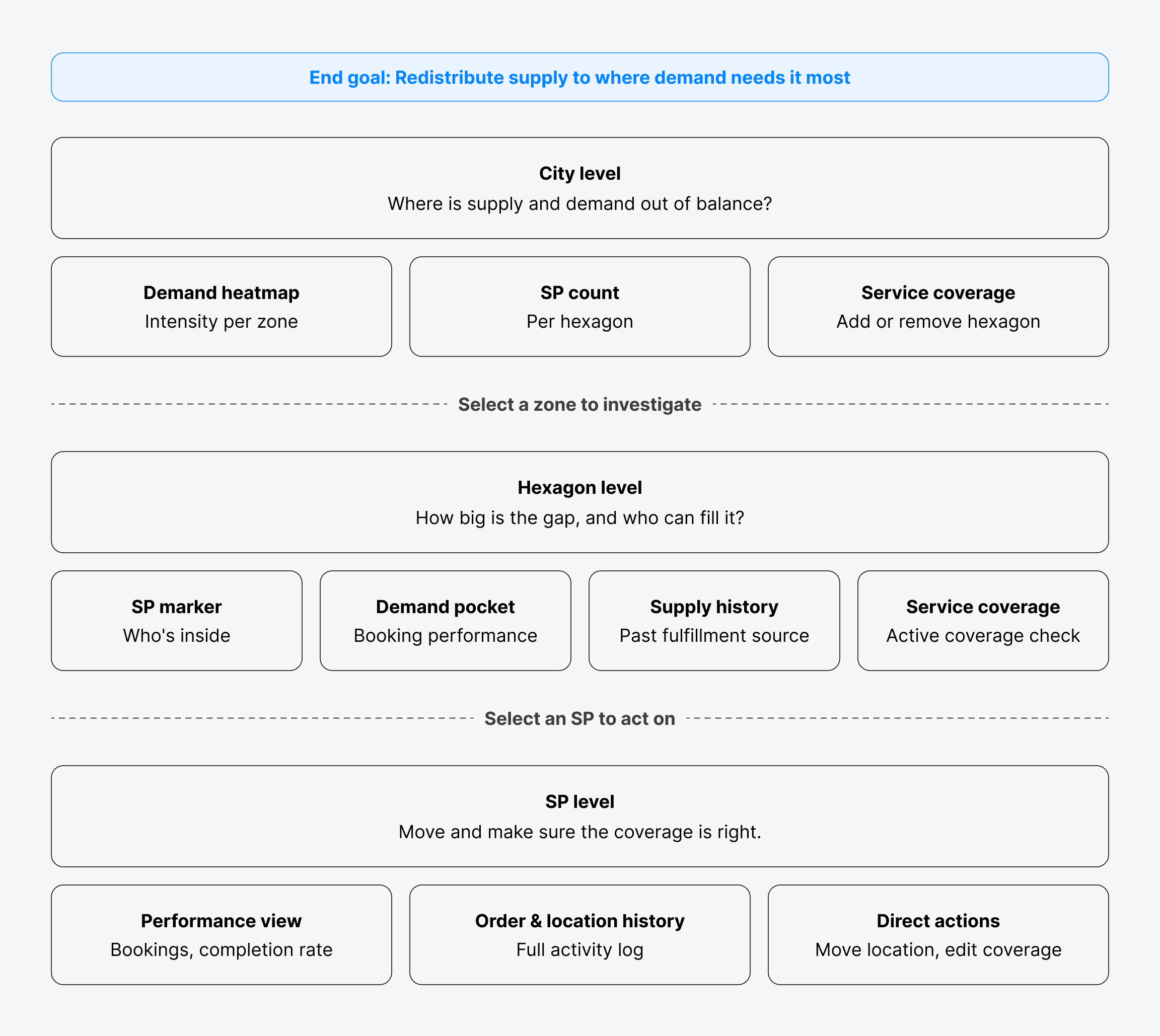
Task: Open the Direct actions card
Action: tap(937, 935)
